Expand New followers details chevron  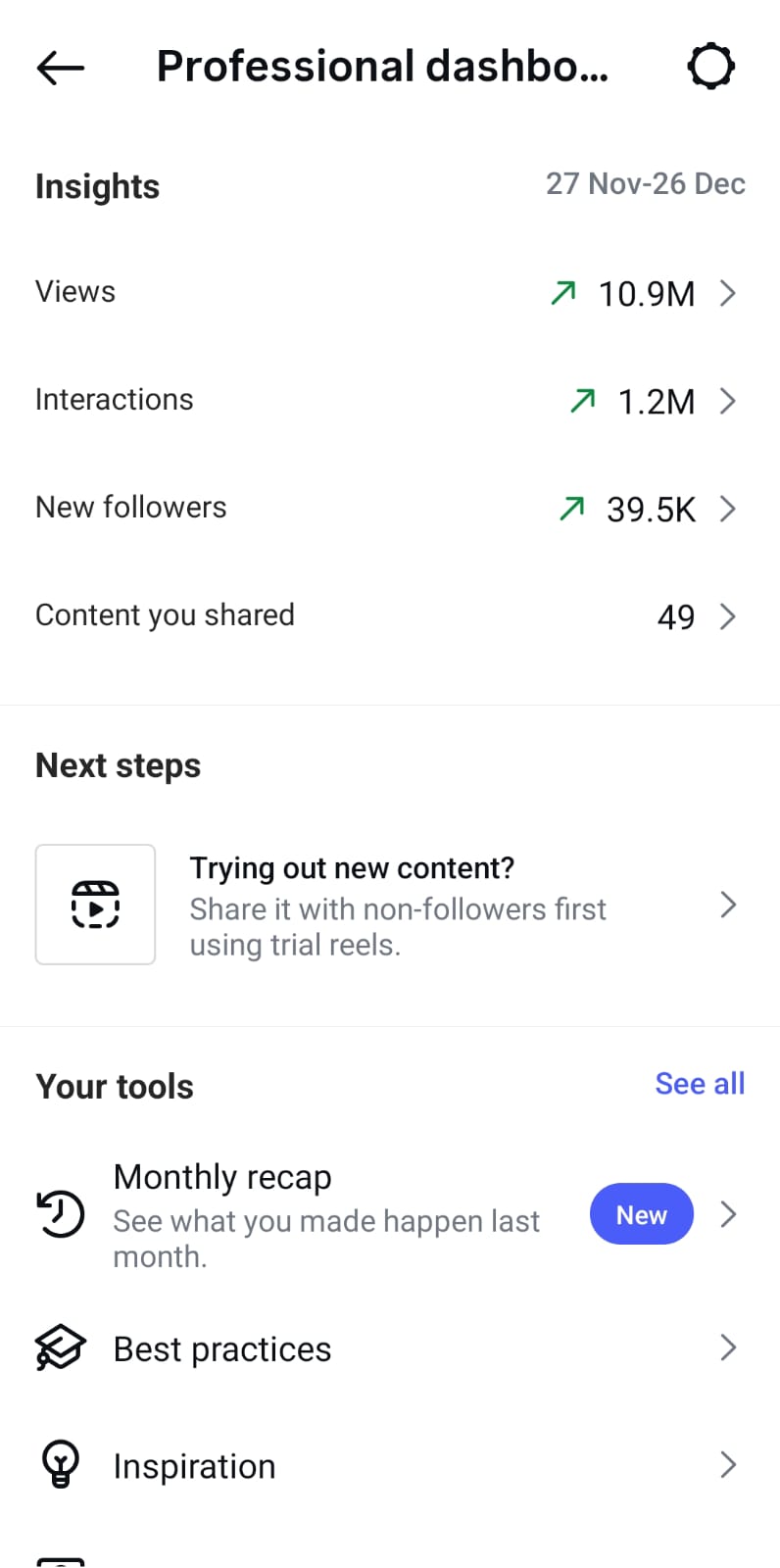tap(727, 509)
